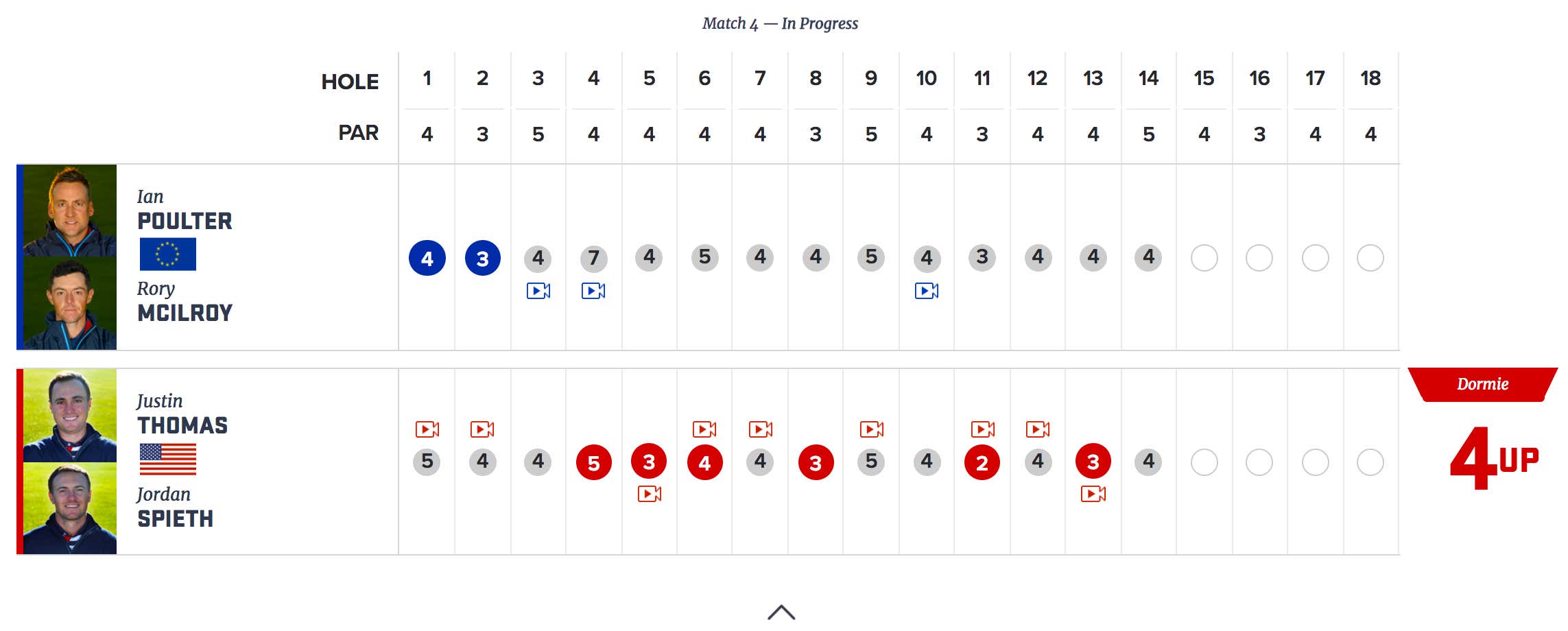Viewport: 1568px width, 631px height.
Task: Select the Justin Thomas name link
Action: click(182, 414)
